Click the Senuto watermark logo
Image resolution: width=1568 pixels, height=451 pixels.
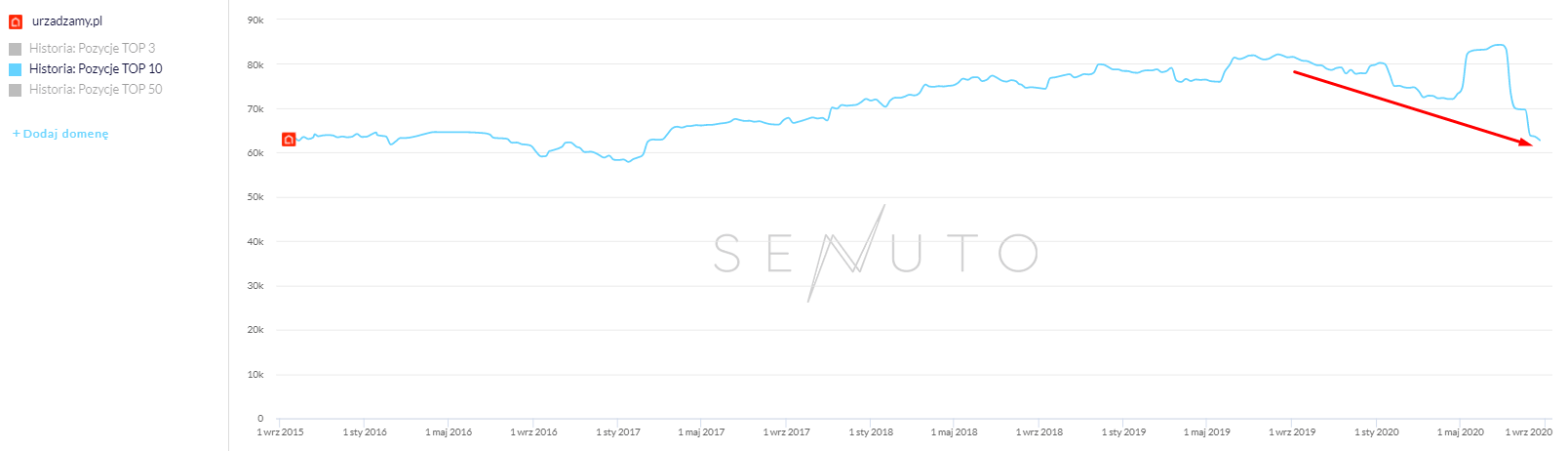tap(875, 253)
